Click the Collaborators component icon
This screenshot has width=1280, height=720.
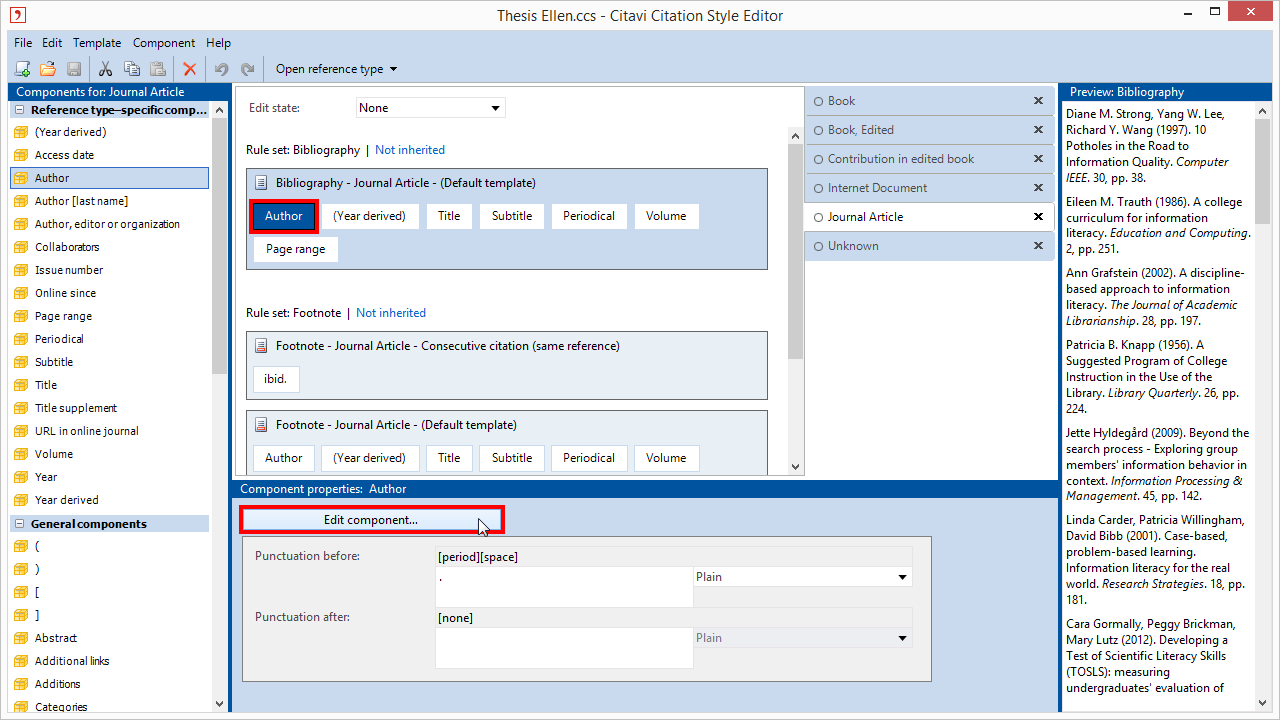pos(20,247)
